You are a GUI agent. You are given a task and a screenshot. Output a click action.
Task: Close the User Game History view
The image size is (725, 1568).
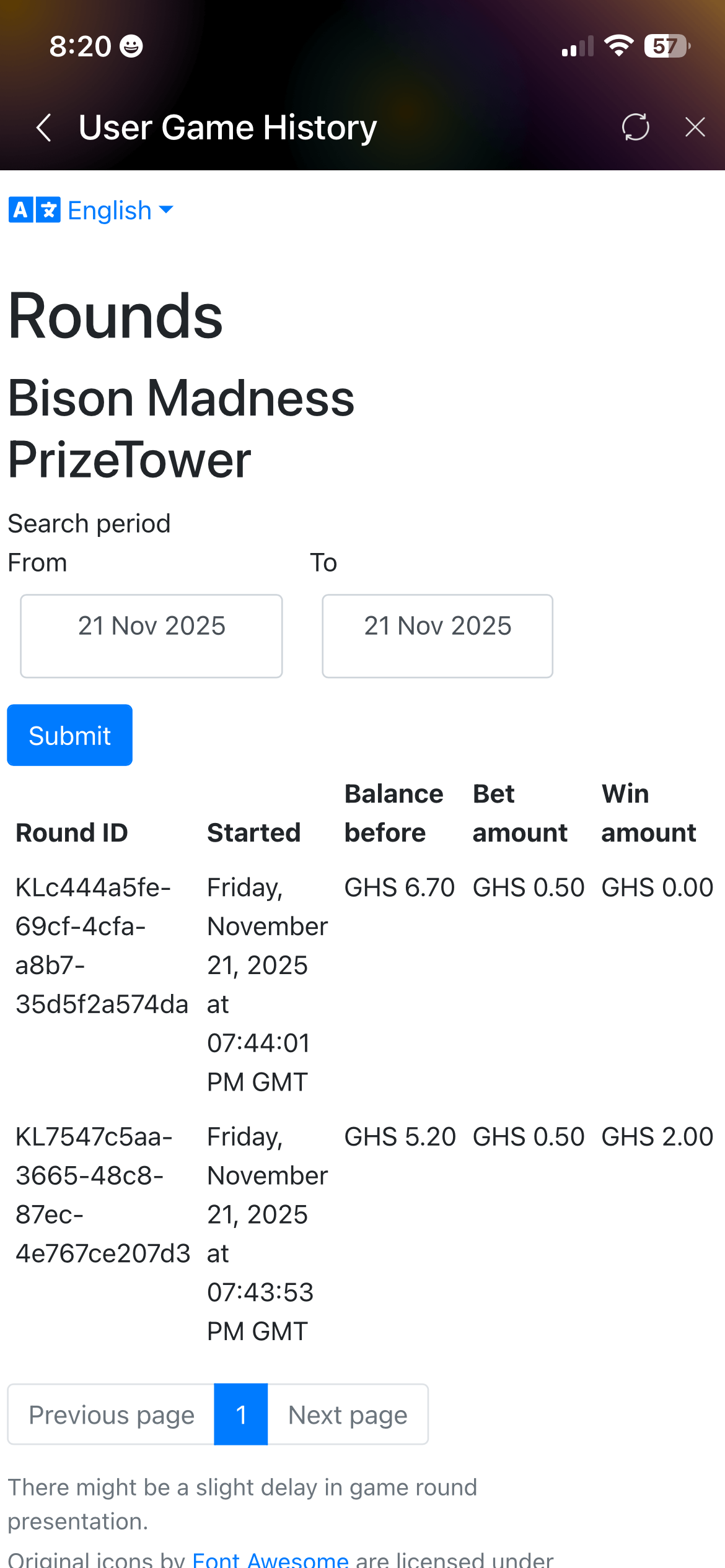coord(695,127)
